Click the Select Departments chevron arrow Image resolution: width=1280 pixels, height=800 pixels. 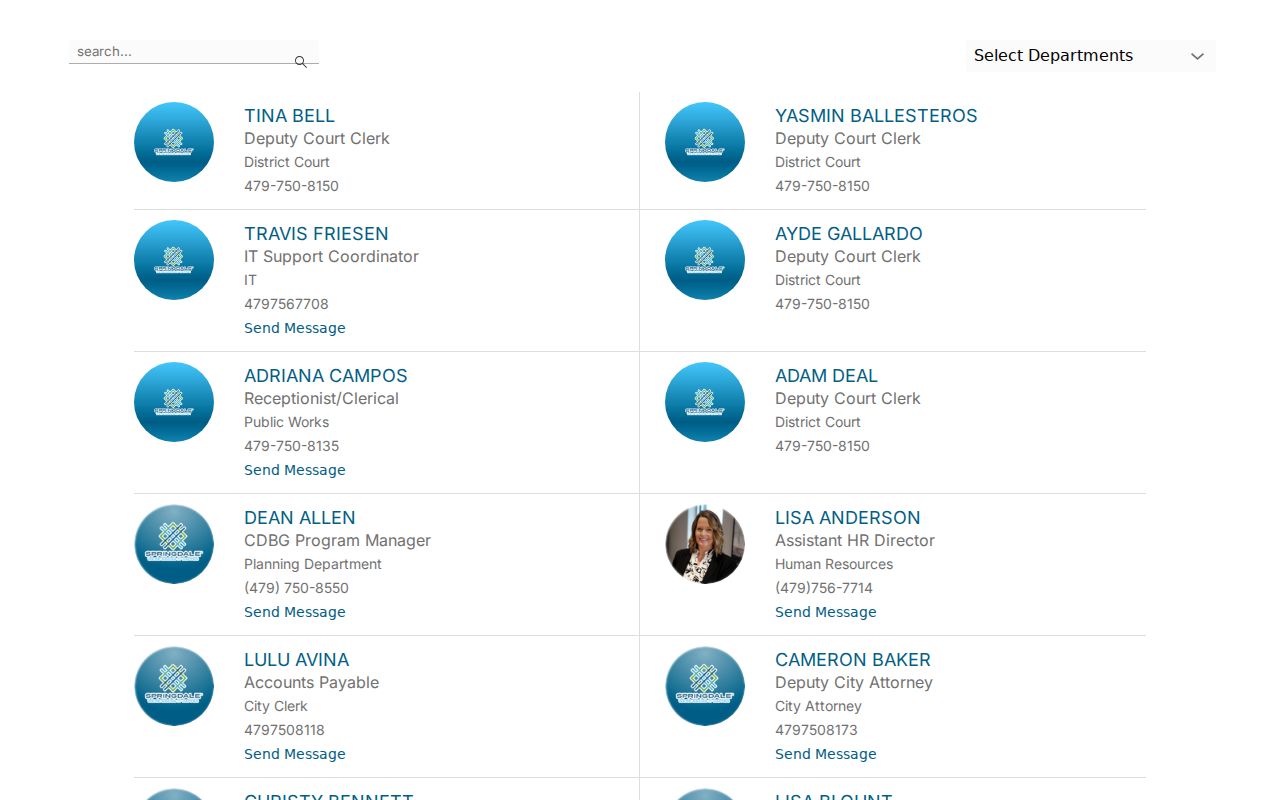point(1197,56)
